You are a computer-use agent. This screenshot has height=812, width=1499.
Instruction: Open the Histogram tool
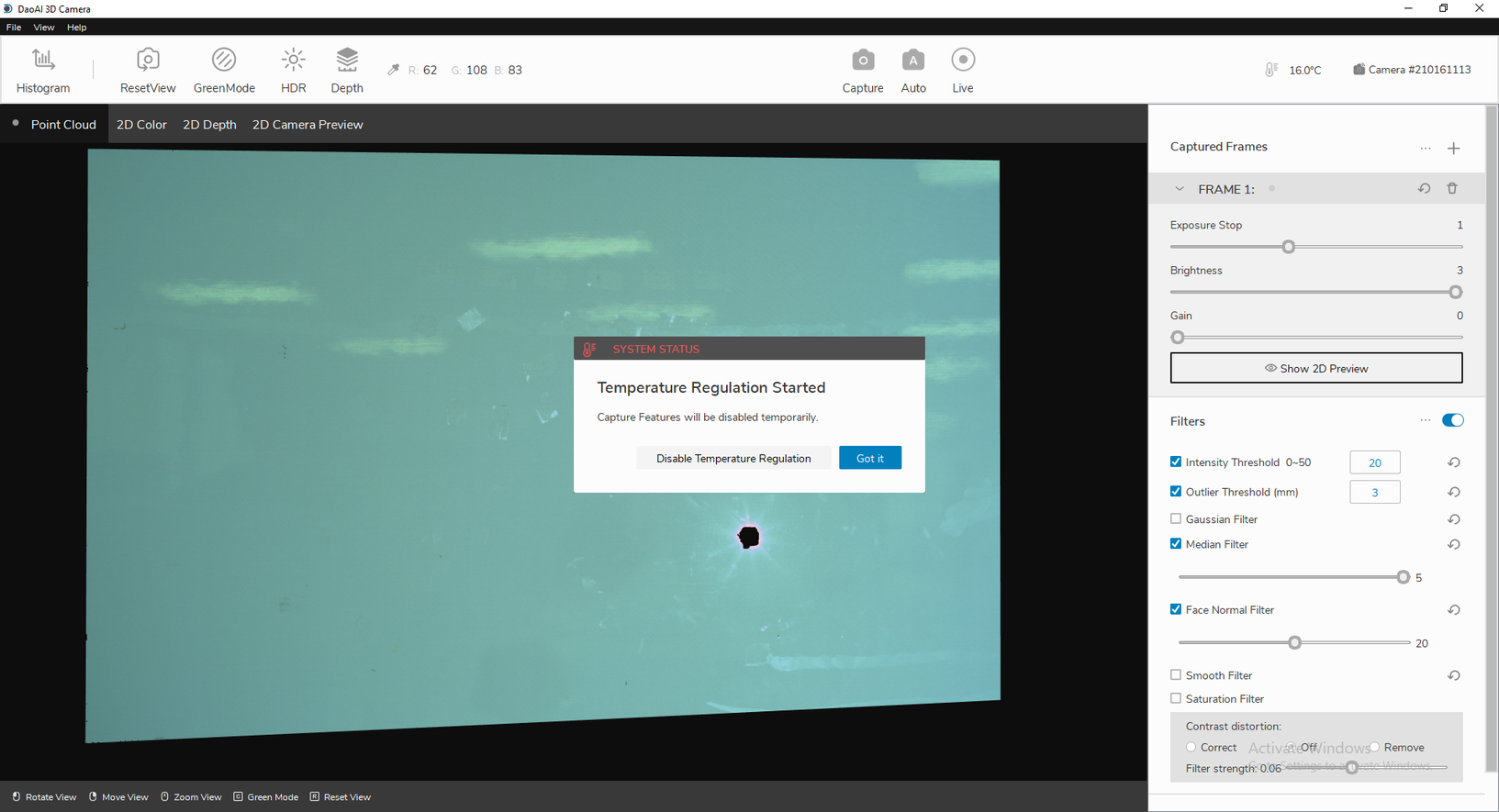[x=42, y=71]
